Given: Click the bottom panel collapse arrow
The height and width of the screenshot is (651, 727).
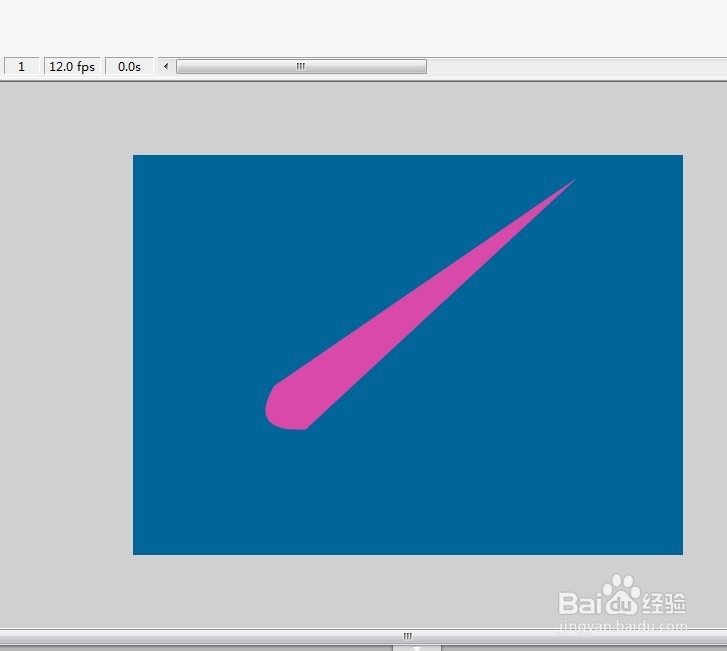Looking at the screenshot, I should (417, 648).
